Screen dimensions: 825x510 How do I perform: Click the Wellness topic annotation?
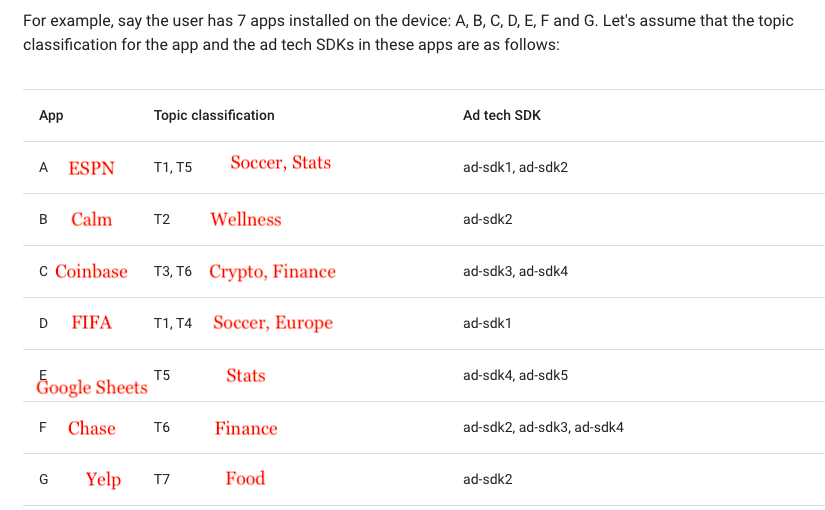tap(246, 219)
